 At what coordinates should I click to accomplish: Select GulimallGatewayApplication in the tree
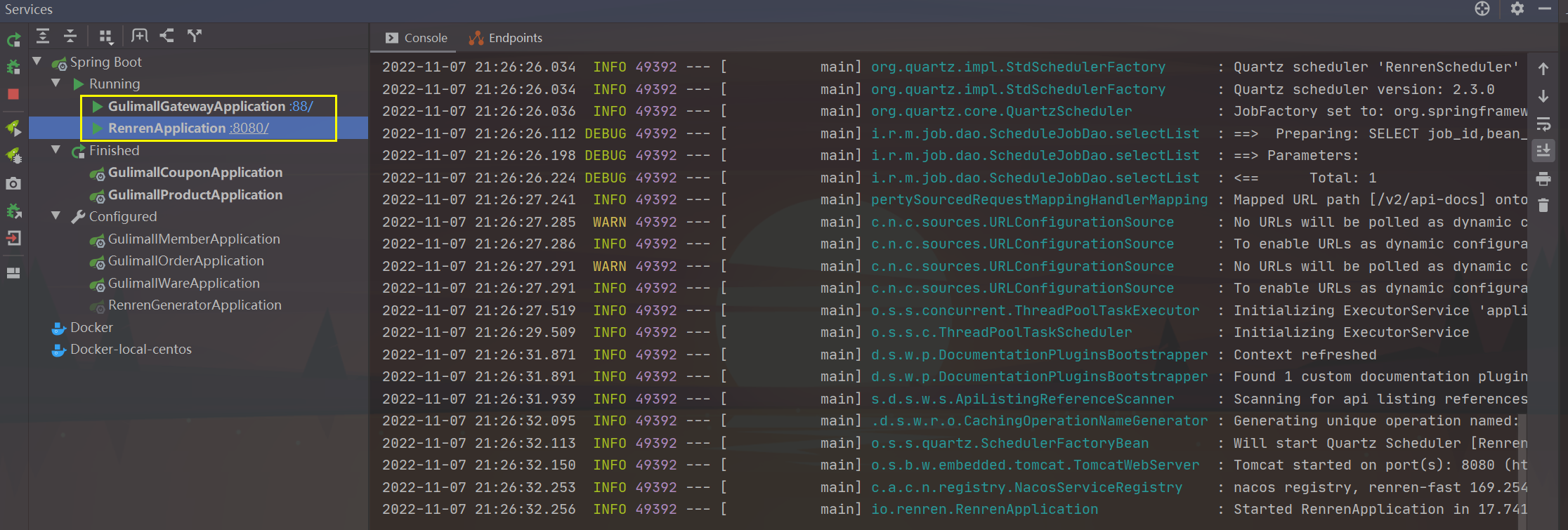pos(197,106)
